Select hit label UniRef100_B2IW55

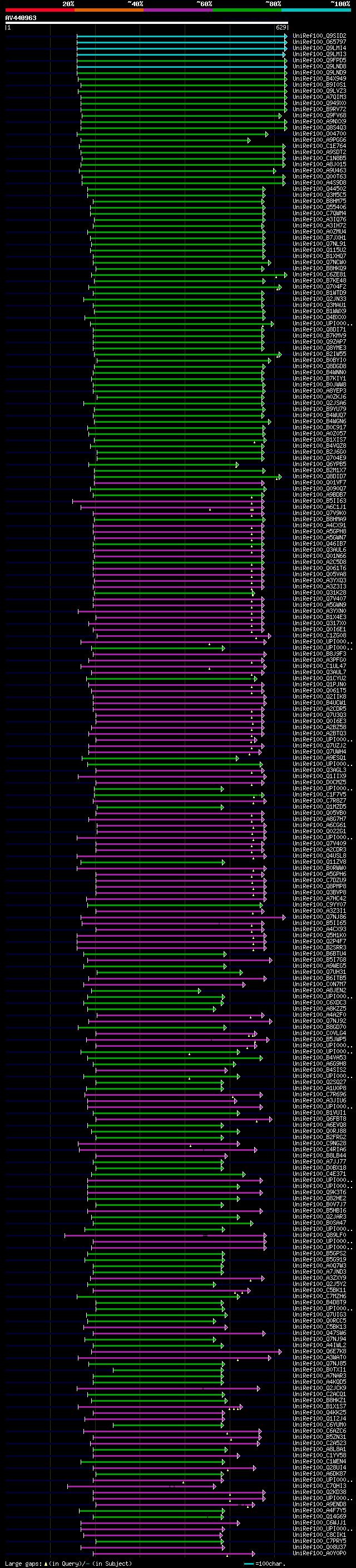pos(319,354)
